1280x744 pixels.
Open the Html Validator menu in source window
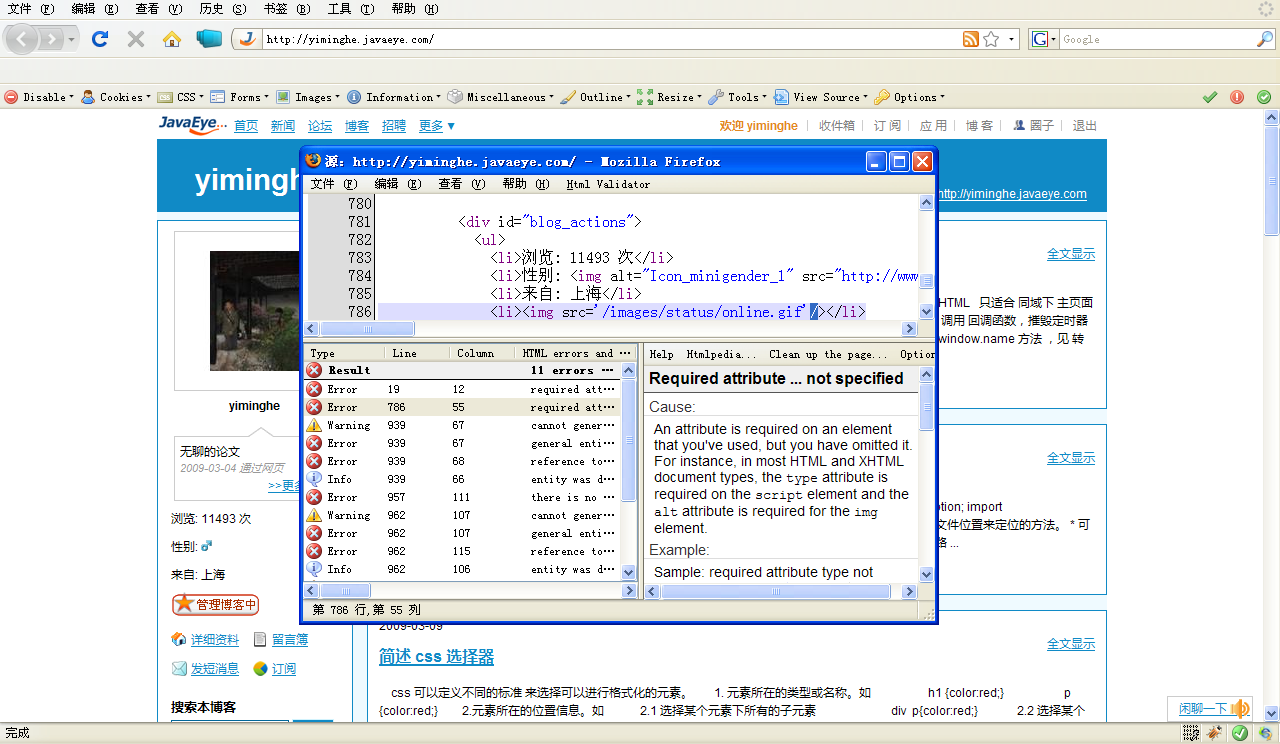pyautogui.click(x=607, y=184)
